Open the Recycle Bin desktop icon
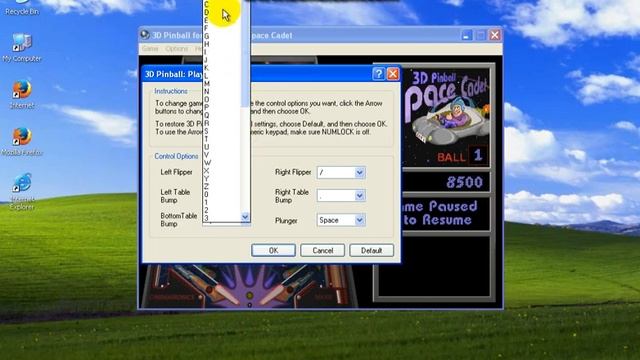Viewport: 640px width, 360px height. coord(21,7)
